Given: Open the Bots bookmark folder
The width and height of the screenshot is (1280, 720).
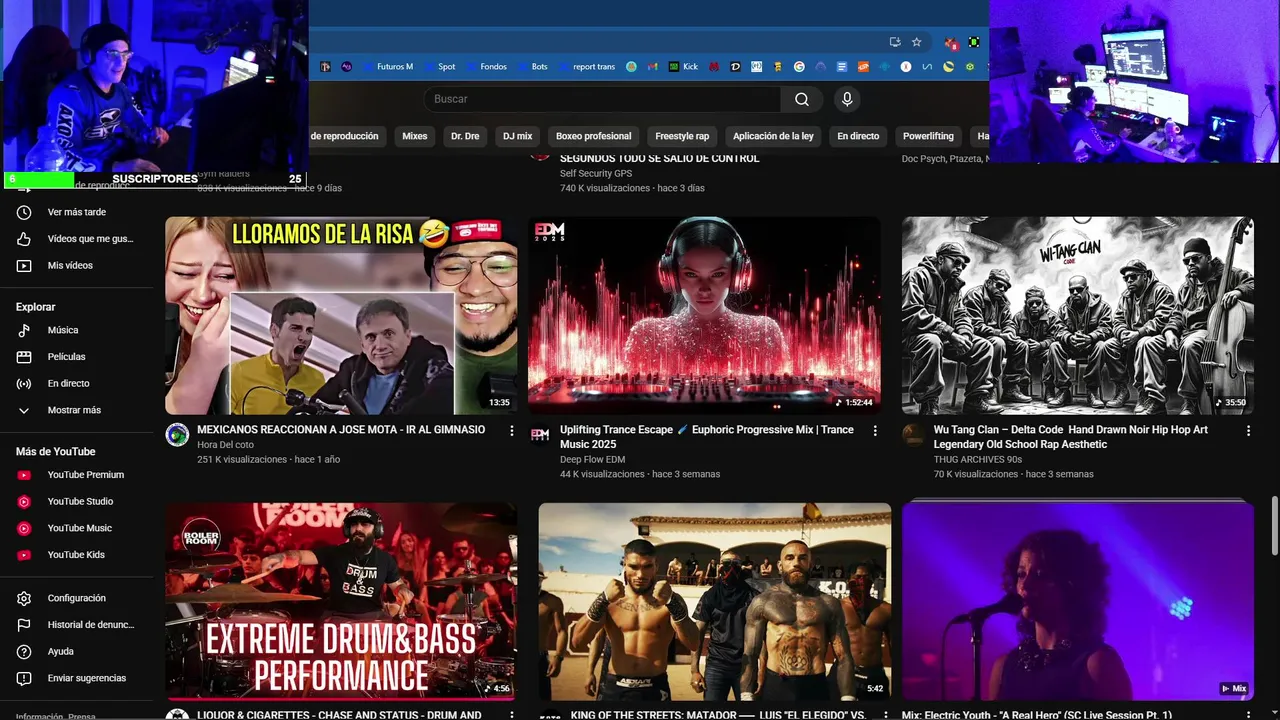Looking at the screenshot, I should click(532, 67).
